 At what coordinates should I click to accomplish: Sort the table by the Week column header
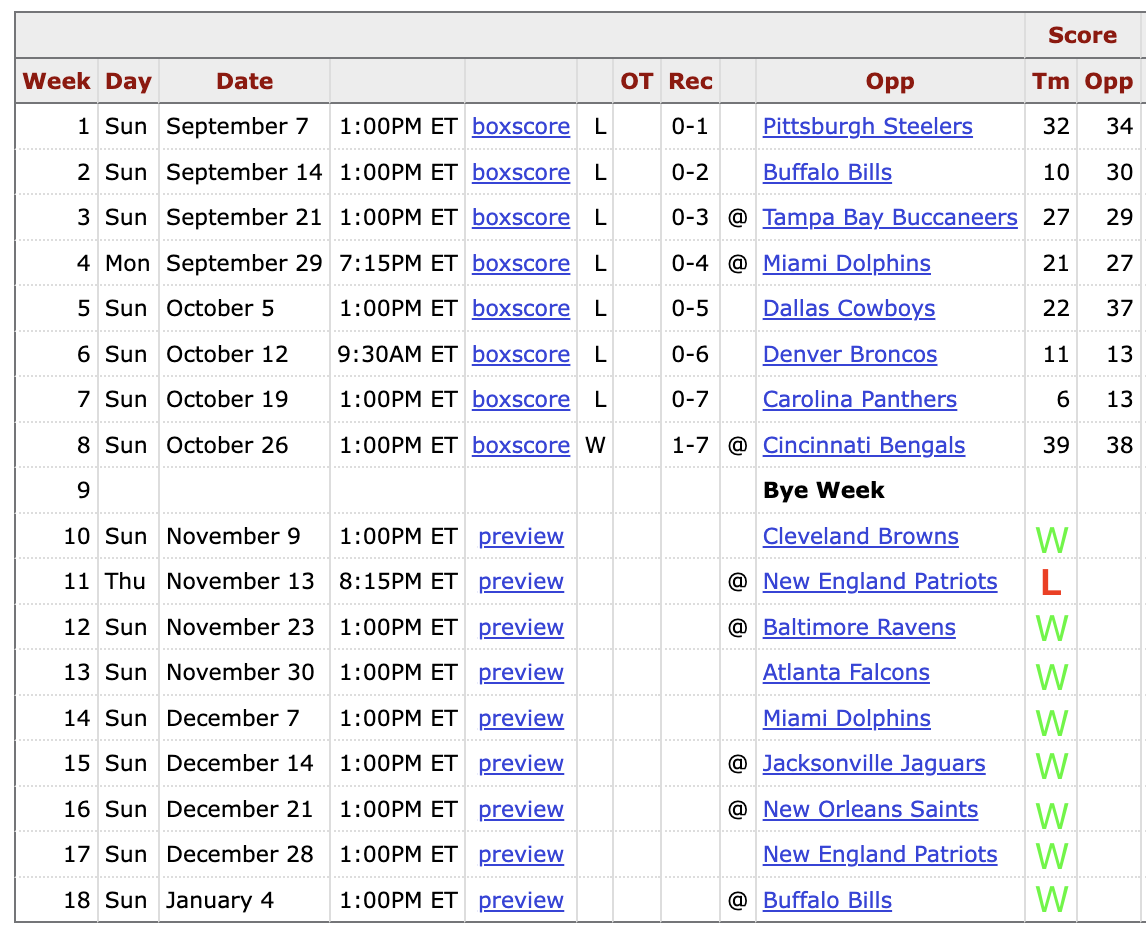(57, 82)
